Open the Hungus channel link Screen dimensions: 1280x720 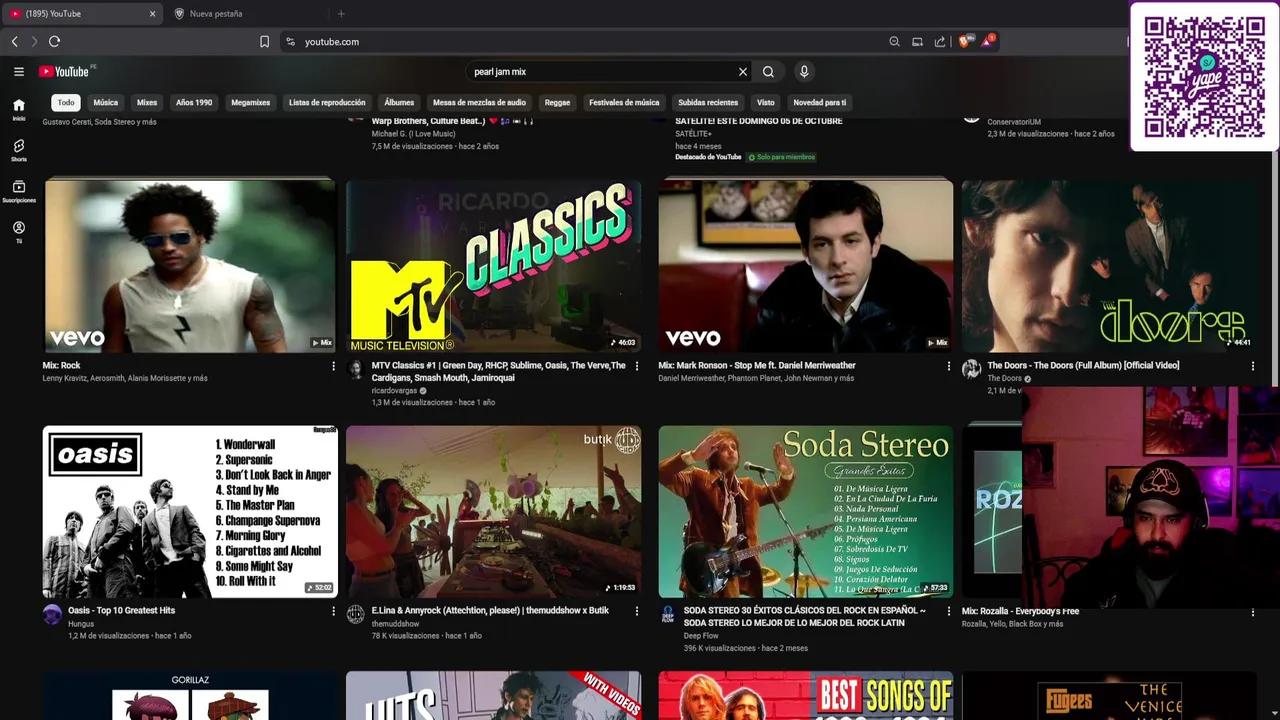pyautogui.click(x=81, y=624)
